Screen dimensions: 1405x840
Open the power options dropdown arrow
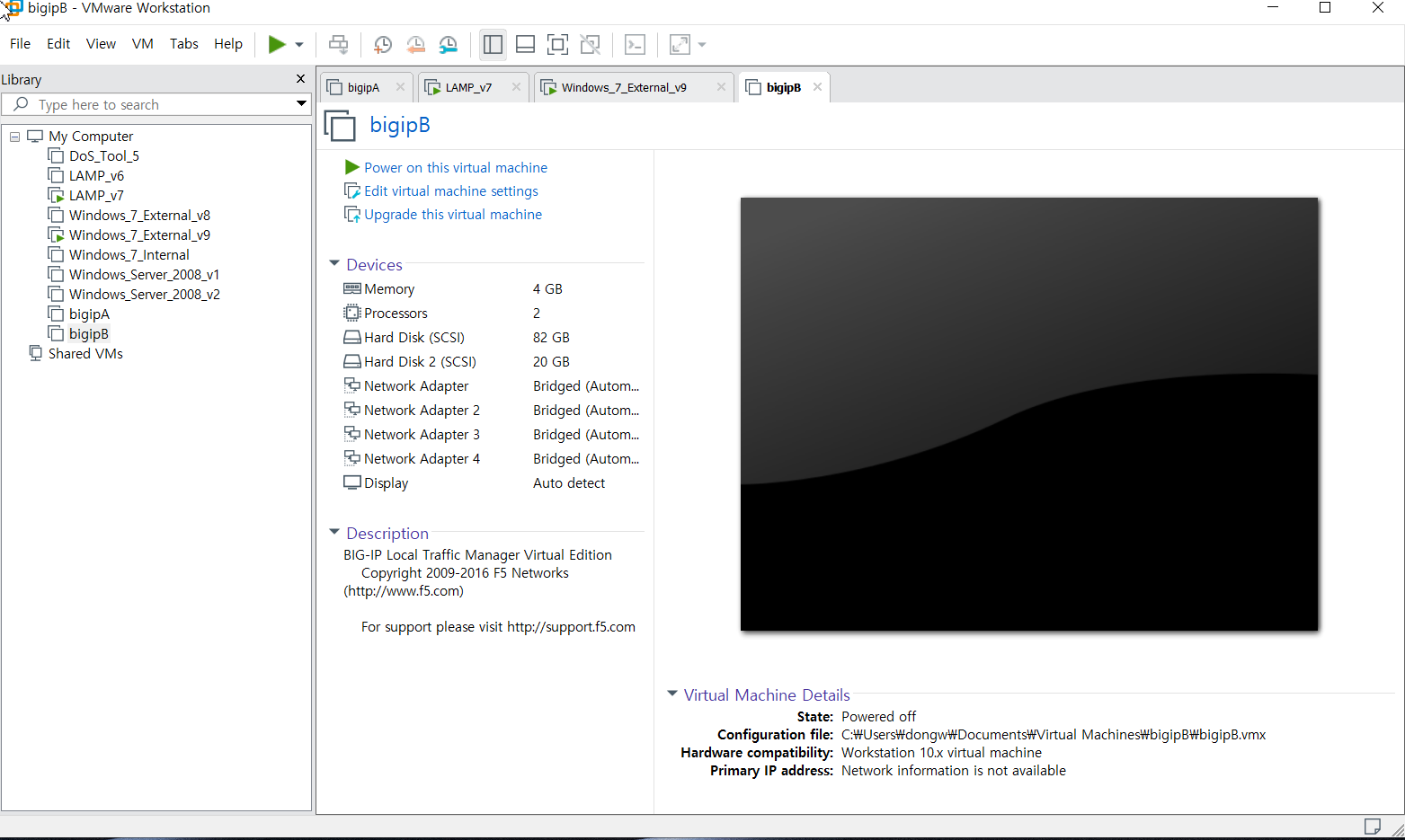tap(299, 45)
